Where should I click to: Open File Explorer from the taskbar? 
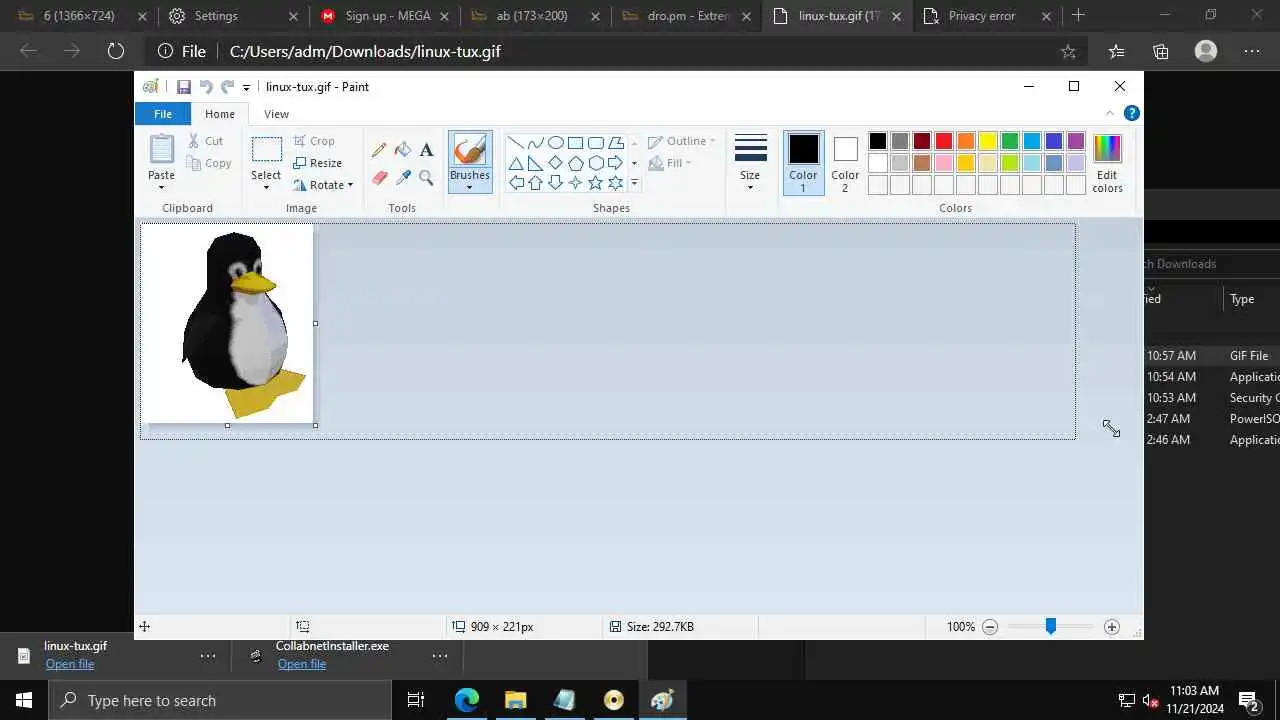[515, 700]
